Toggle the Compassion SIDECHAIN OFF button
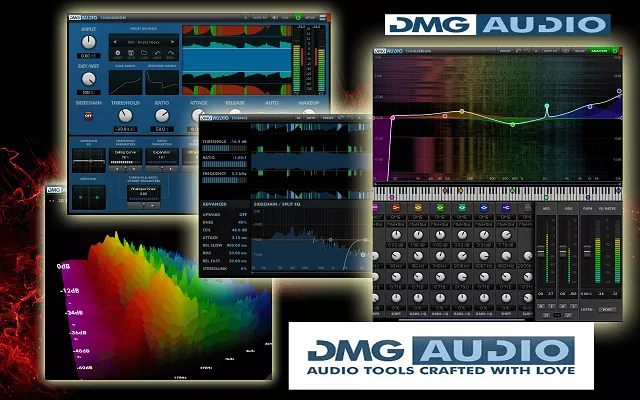This screenshot has height=400, width=640. (x=88, y=116)
